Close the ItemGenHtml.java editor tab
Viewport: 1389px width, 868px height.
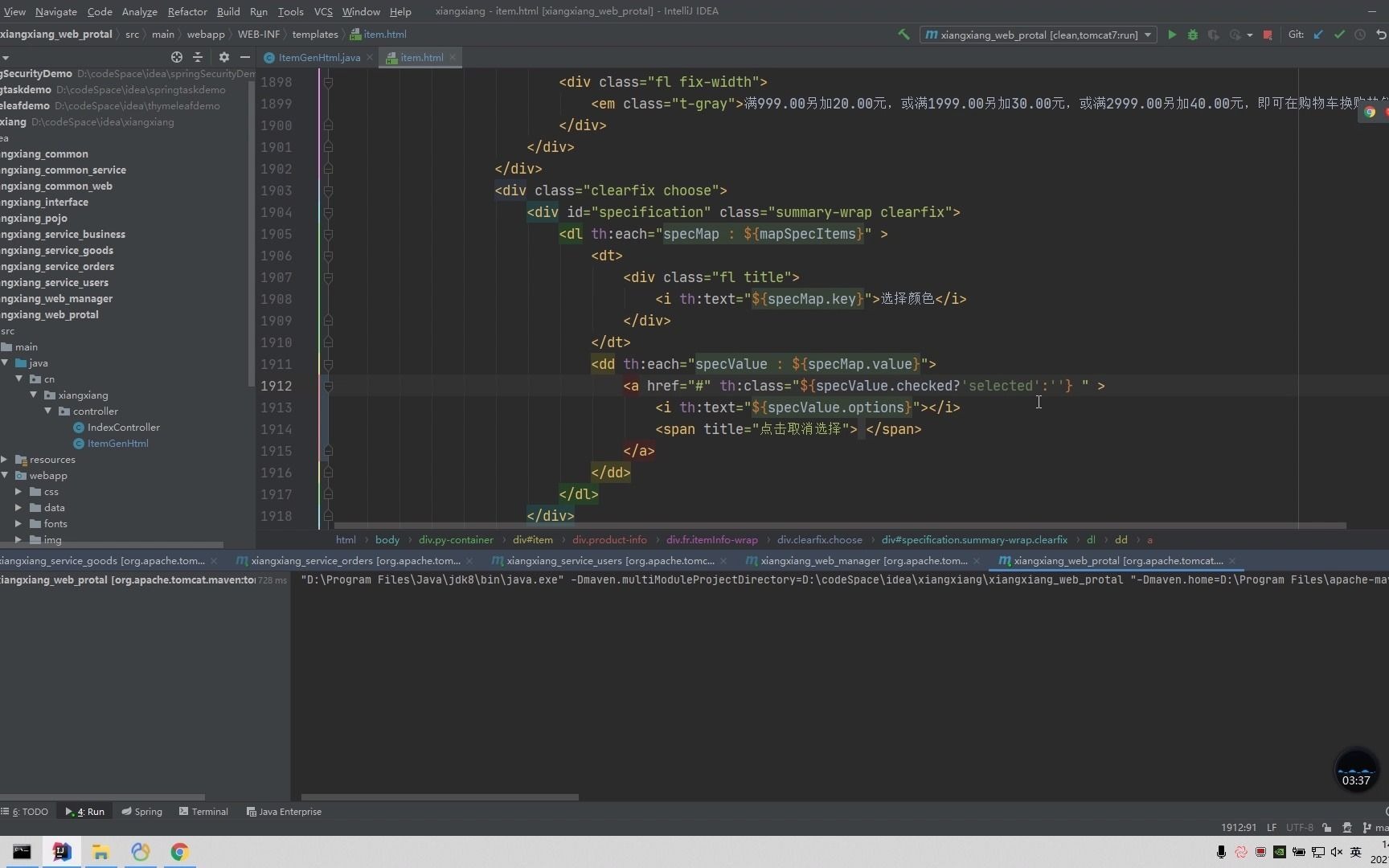(x=370, y=57)
